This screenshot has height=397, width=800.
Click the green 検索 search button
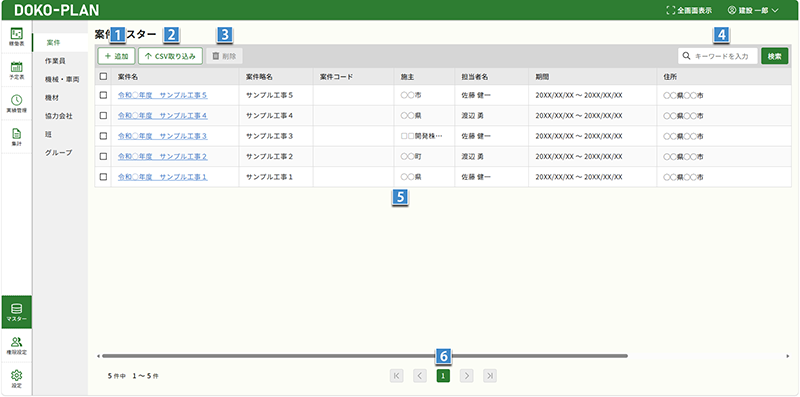(774, 56)
